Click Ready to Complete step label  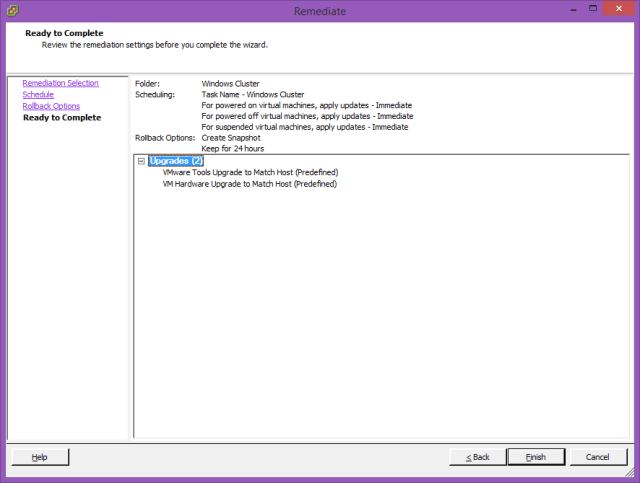(62, 118)
